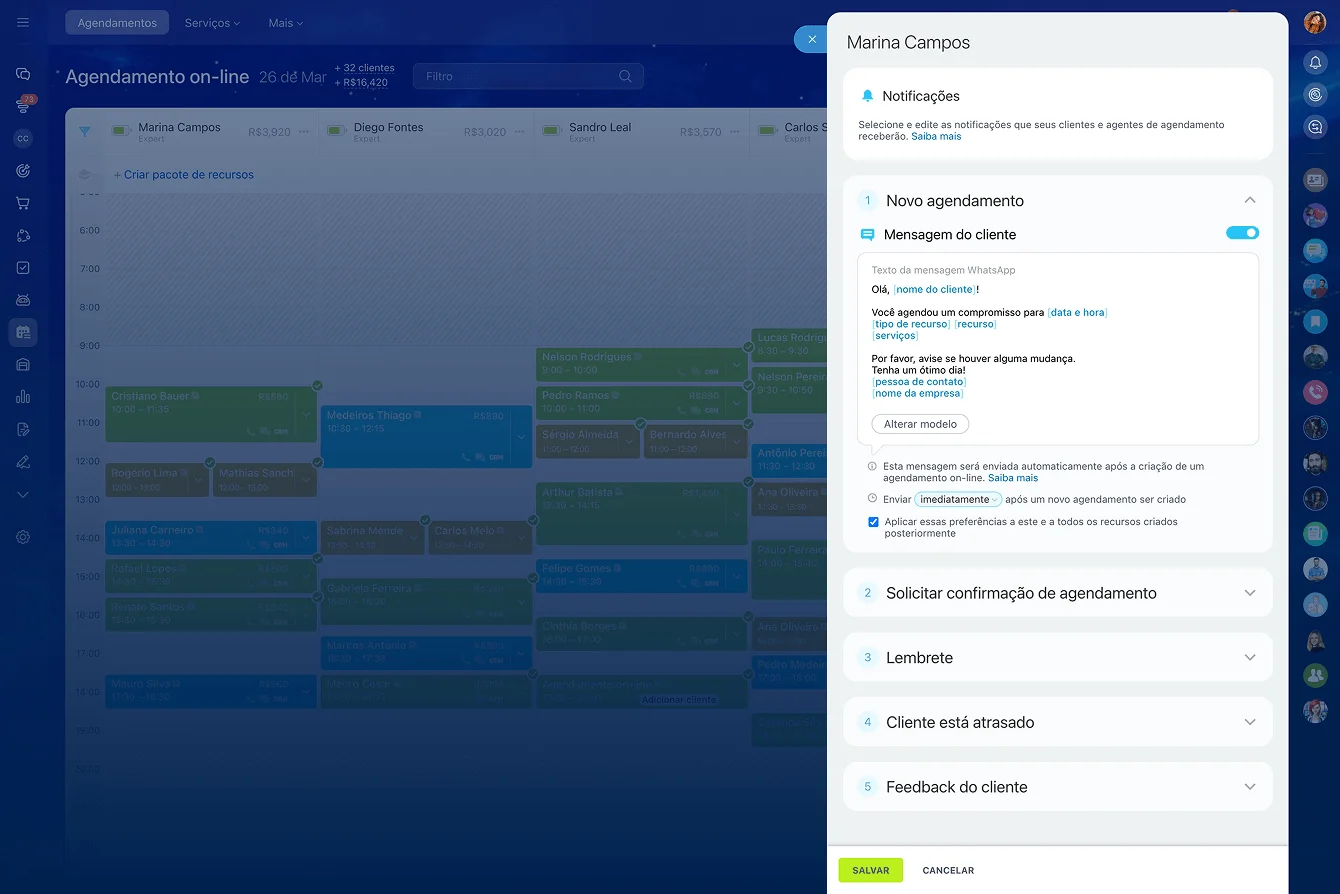Open the imediatamente send-time dropdown
1340x894 pixels.
(x=958, y=499)
